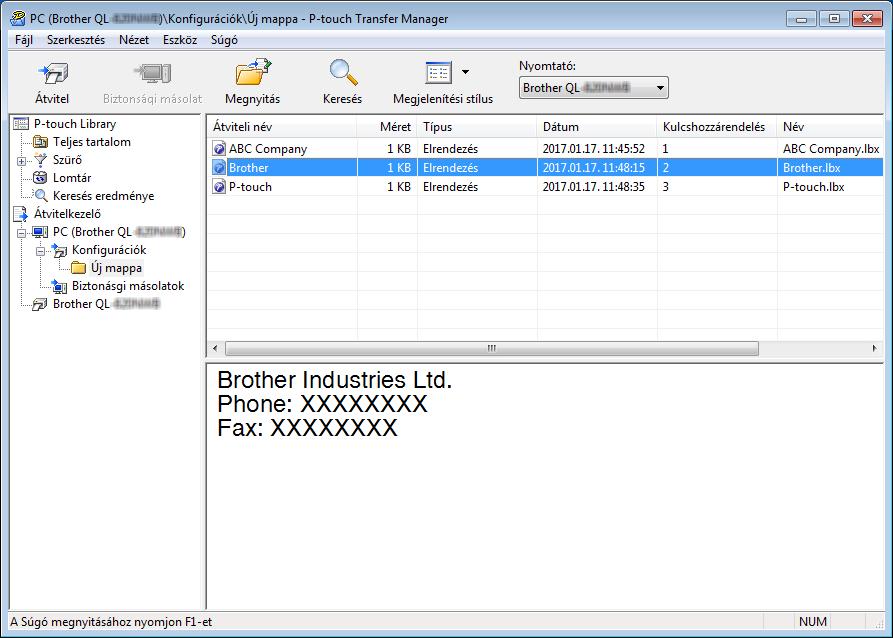
Task: Click the Megjelenítési stílus view icon
Action: coord(439,72)
